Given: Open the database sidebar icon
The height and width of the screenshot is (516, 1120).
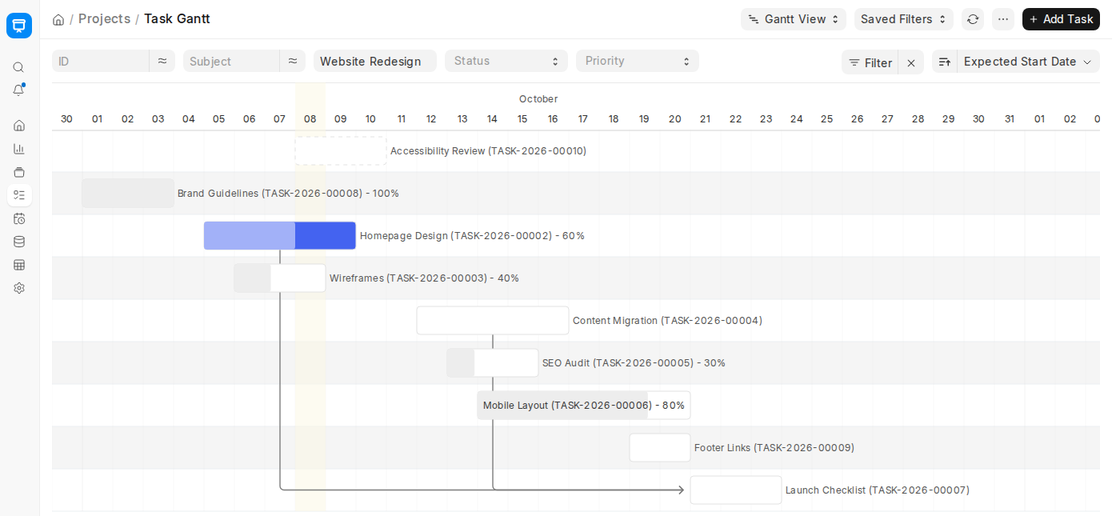Looking at the screenshot, I should (19, 242).
